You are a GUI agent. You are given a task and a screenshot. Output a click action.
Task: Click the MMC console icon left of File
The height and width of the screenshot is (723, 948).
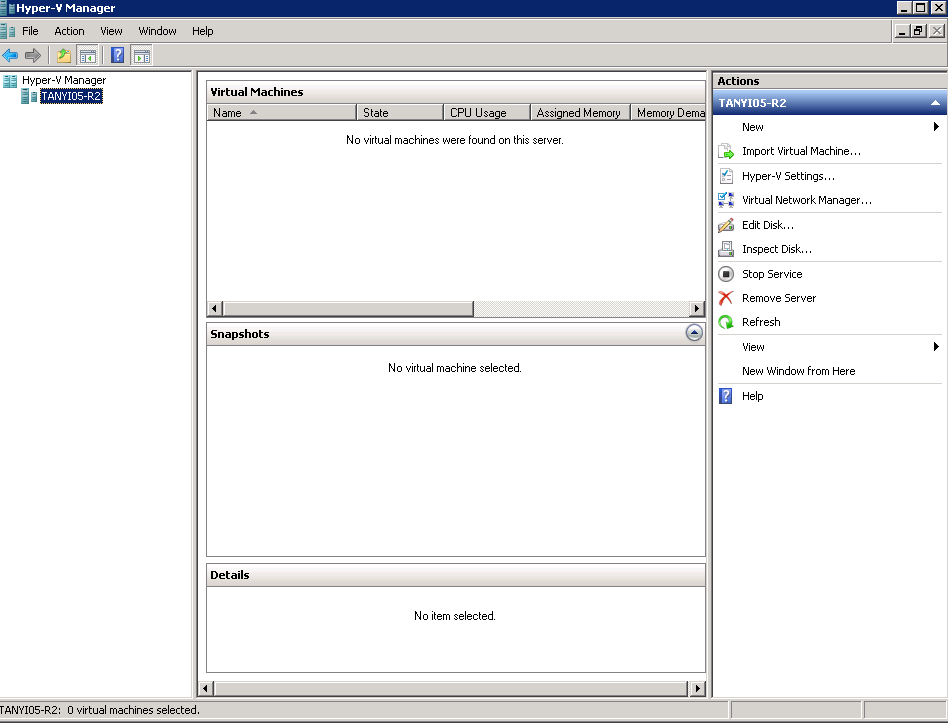click(x=8, y=31)
